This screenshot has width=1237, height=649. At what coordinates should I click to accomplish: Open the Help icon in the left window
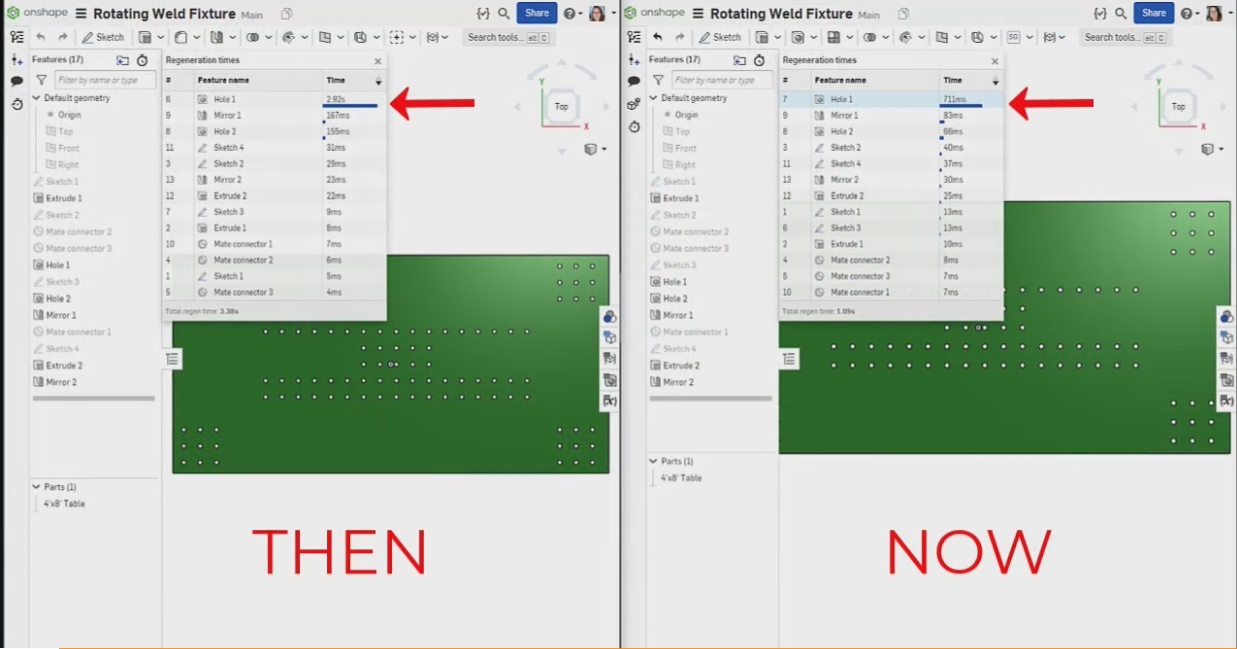(569, 13)
